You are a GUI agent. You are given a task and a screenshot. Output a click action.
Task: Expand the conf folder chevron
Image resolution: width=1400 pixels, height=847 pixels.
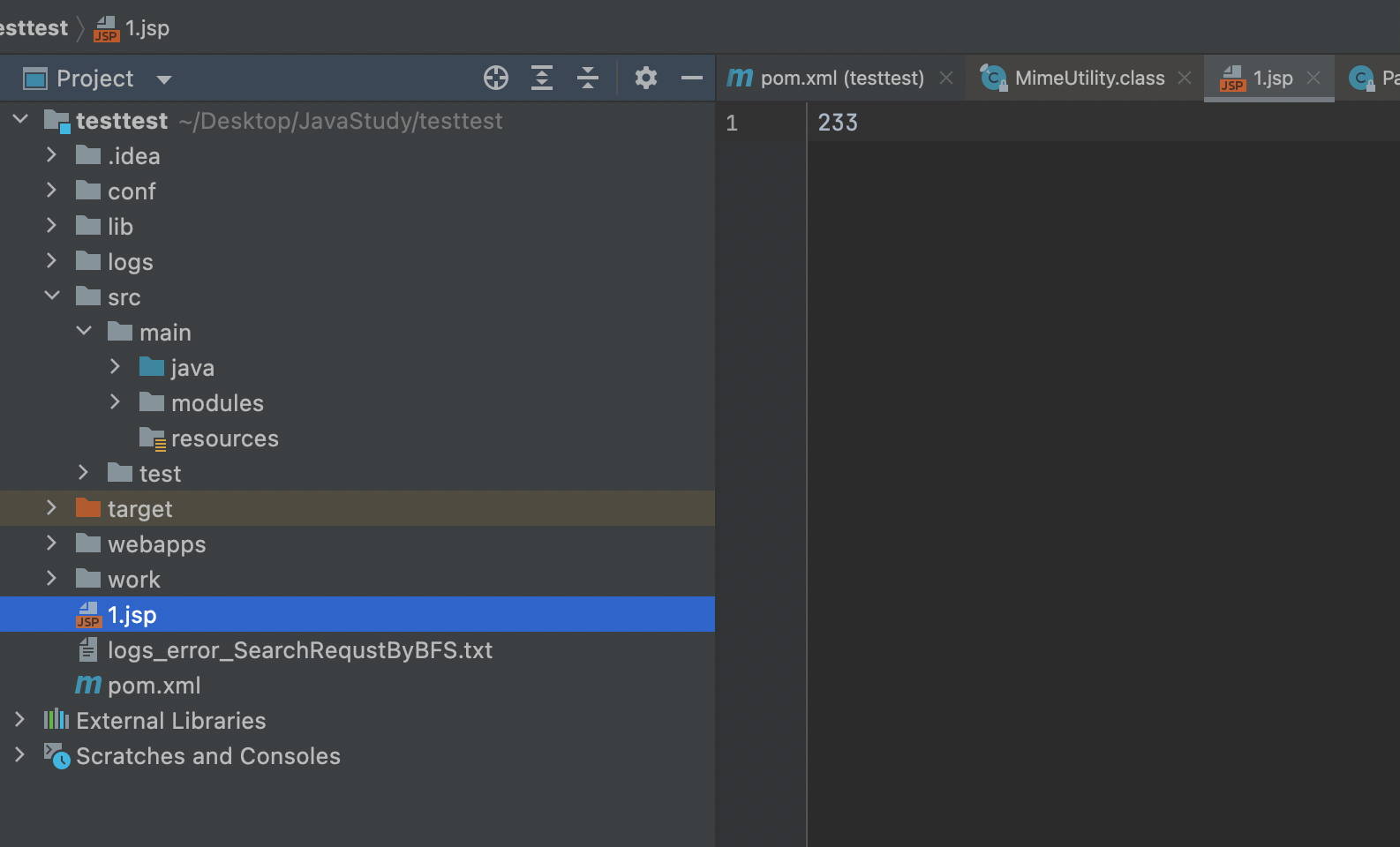pos(51,190)
